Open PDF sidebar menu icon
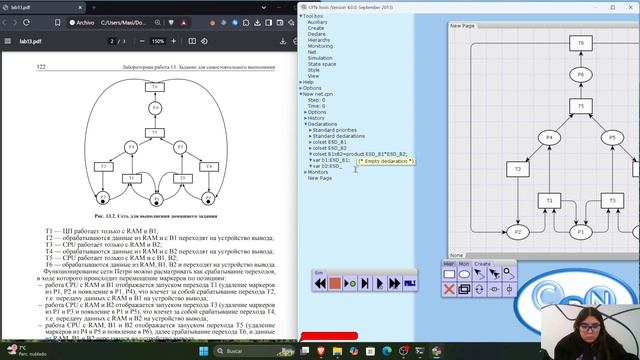 coord(8,41)
